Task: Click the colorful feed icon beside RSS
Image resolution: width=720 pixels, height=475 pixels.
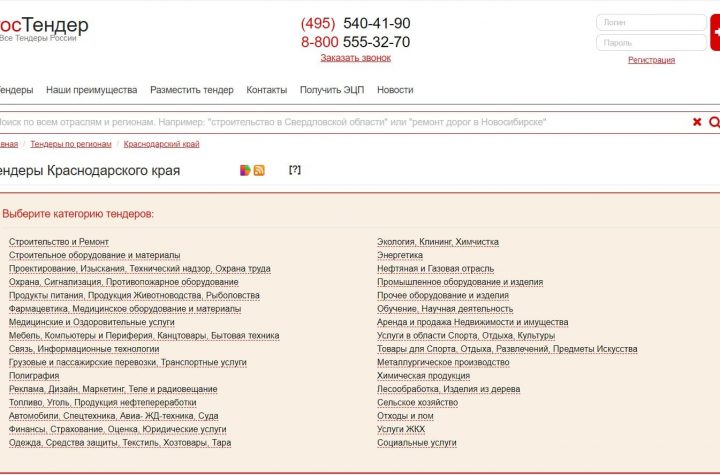Action: pyautogui.click(x=245, y=171)
